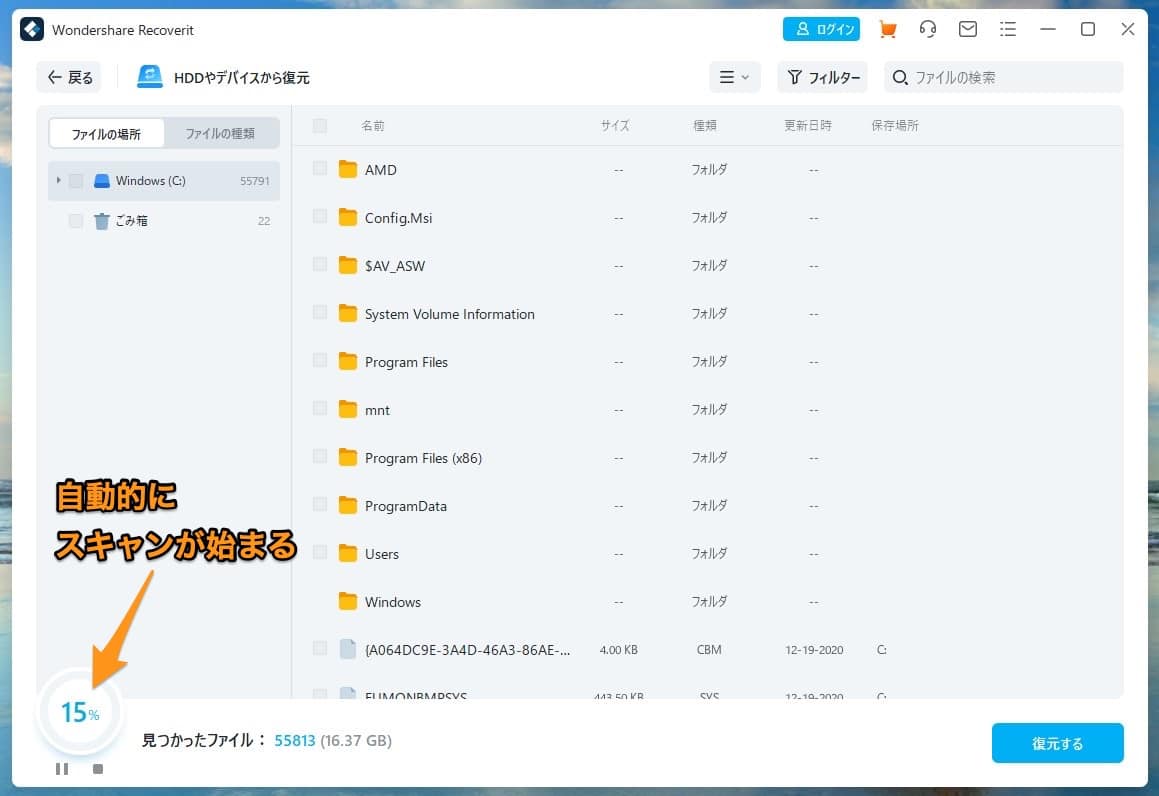The height and width of the screenshot is (796, 1159).
Task: Click the AMD folder icon
Action: (348, 170)
